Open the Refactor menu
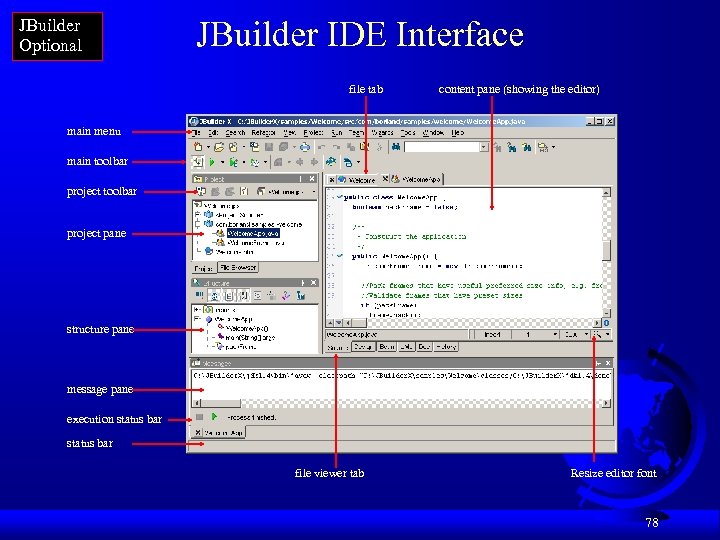The image size is (720, 540). 264,133
